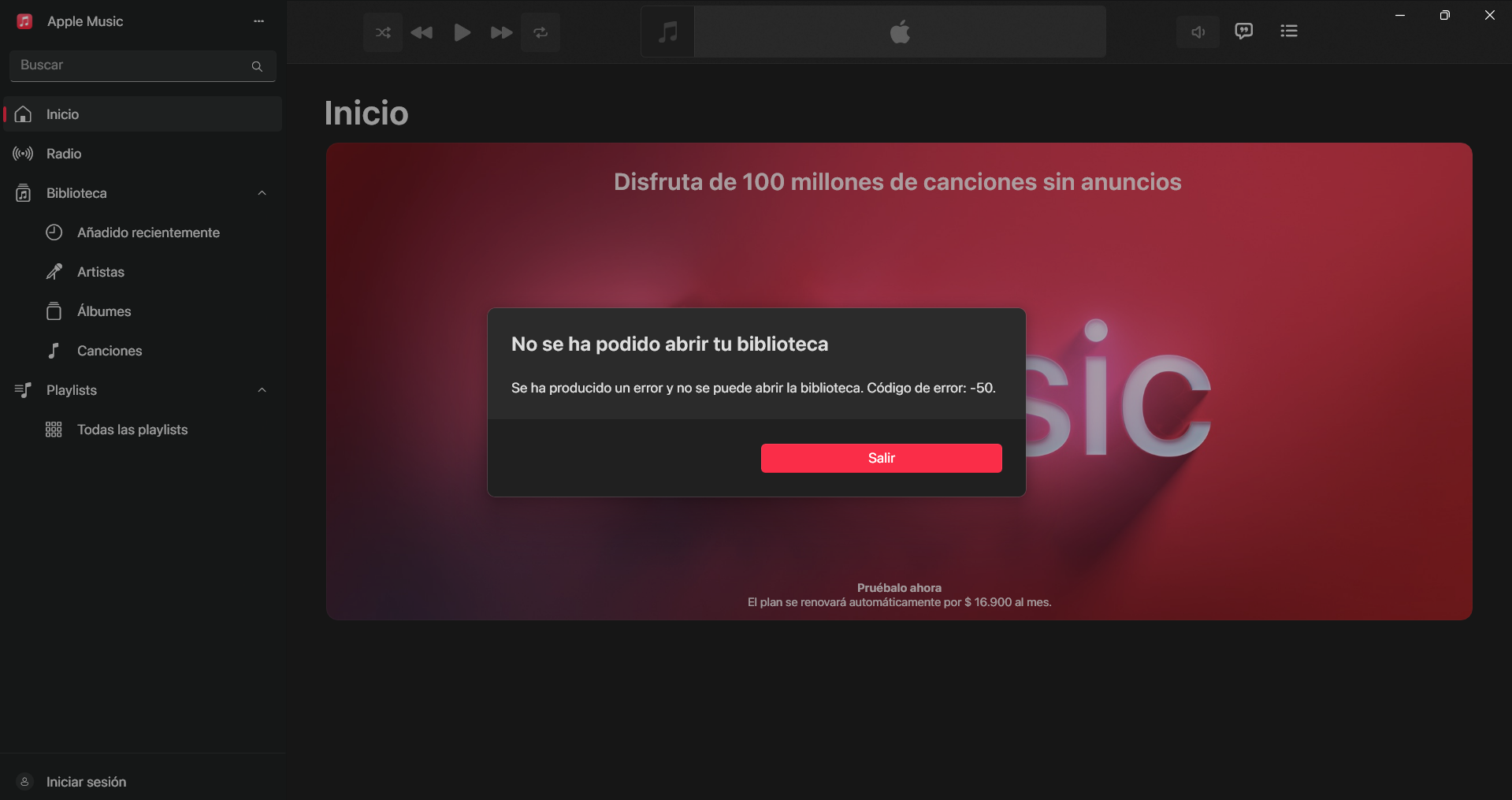The height and width of the screenshot is (800, 1512).
Task: Restore down the Apple Music window
Action: click(1444, 15)
